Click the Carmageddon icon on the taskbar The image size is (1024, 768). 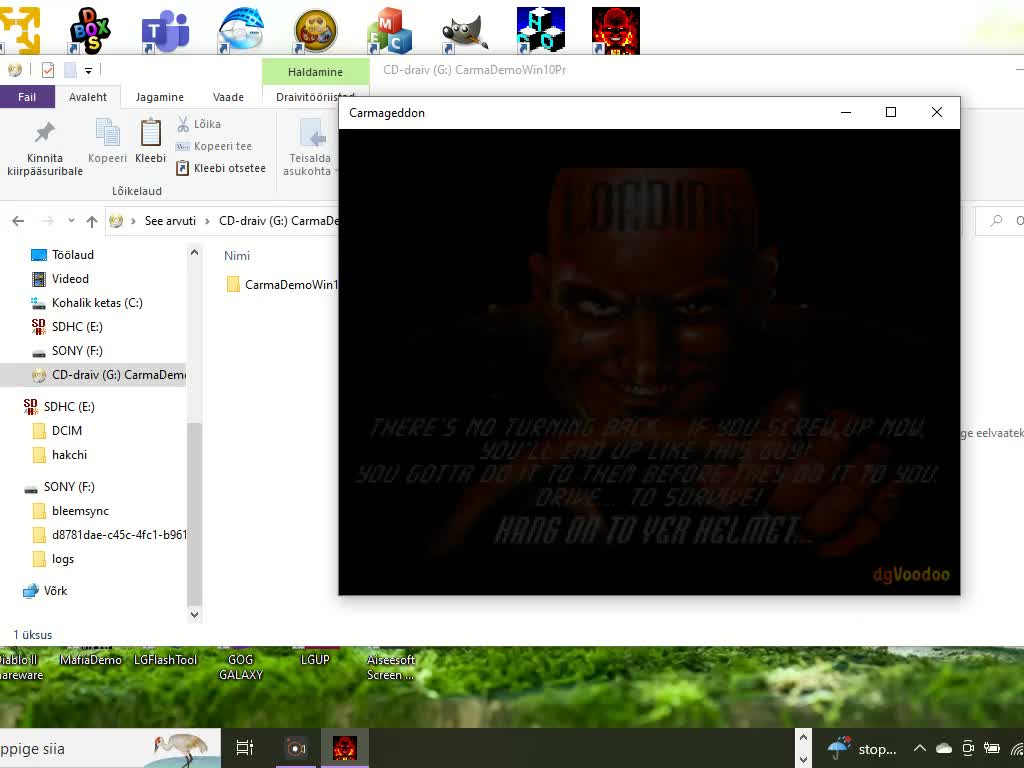coord(345,748)
